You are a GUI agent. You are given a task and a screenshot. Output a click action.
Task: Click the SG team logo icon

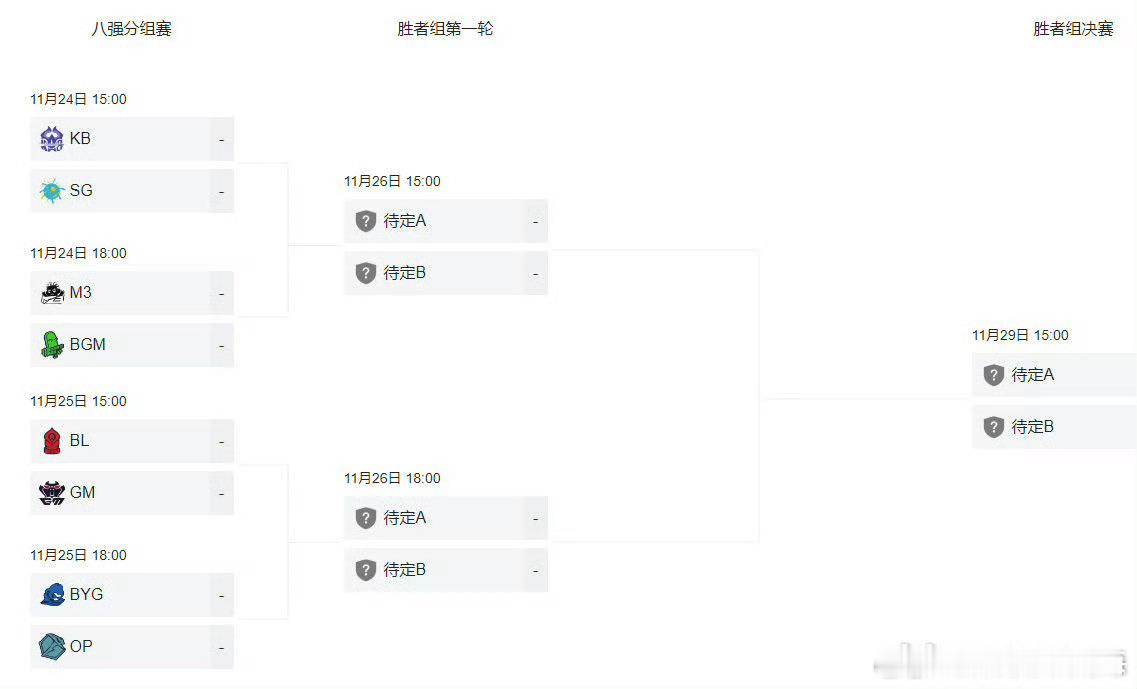pyautogui.click(x=51, y=191)
